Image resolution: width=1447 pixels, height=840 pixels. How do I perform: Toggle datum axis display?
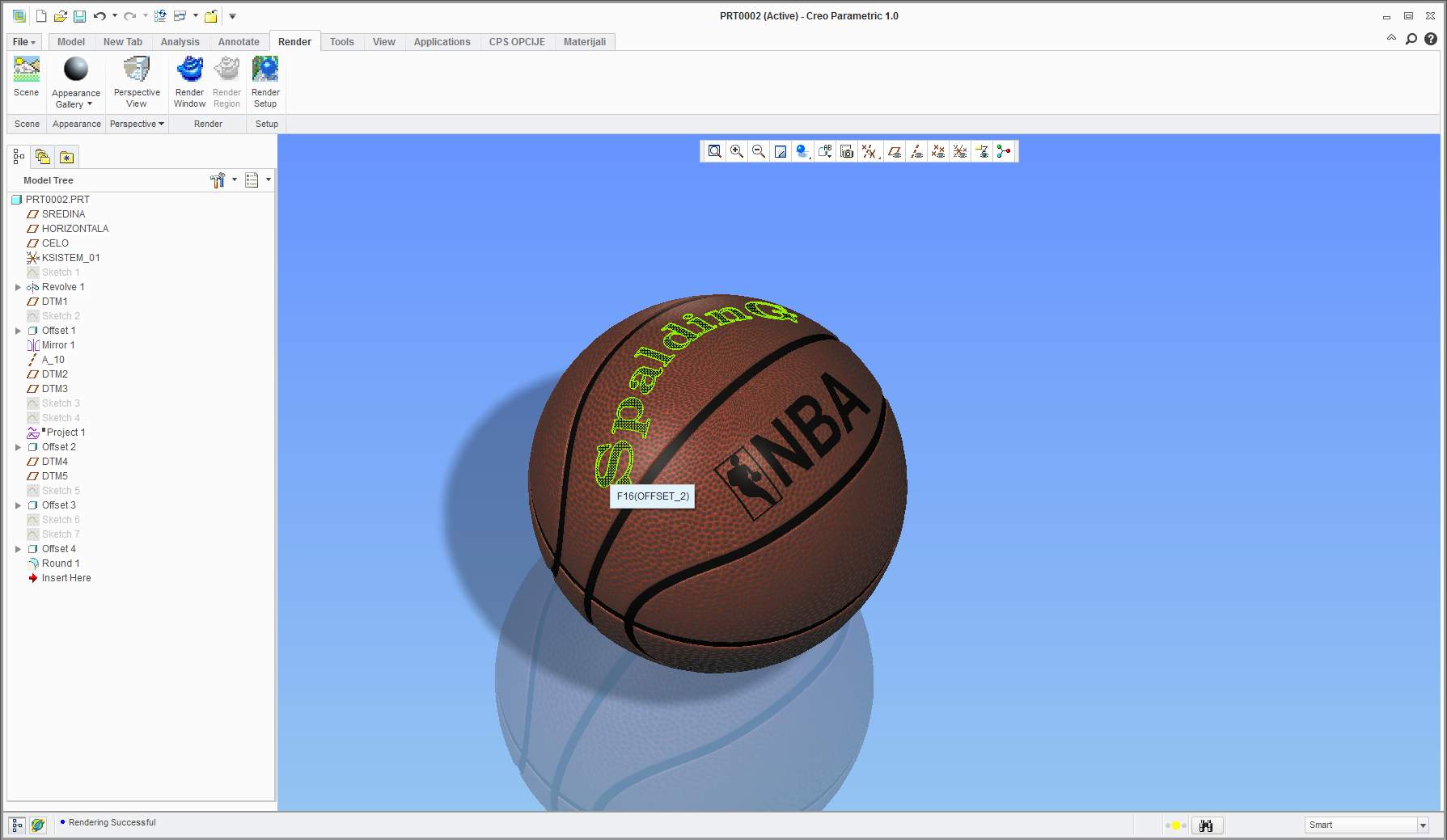[916, 151]
